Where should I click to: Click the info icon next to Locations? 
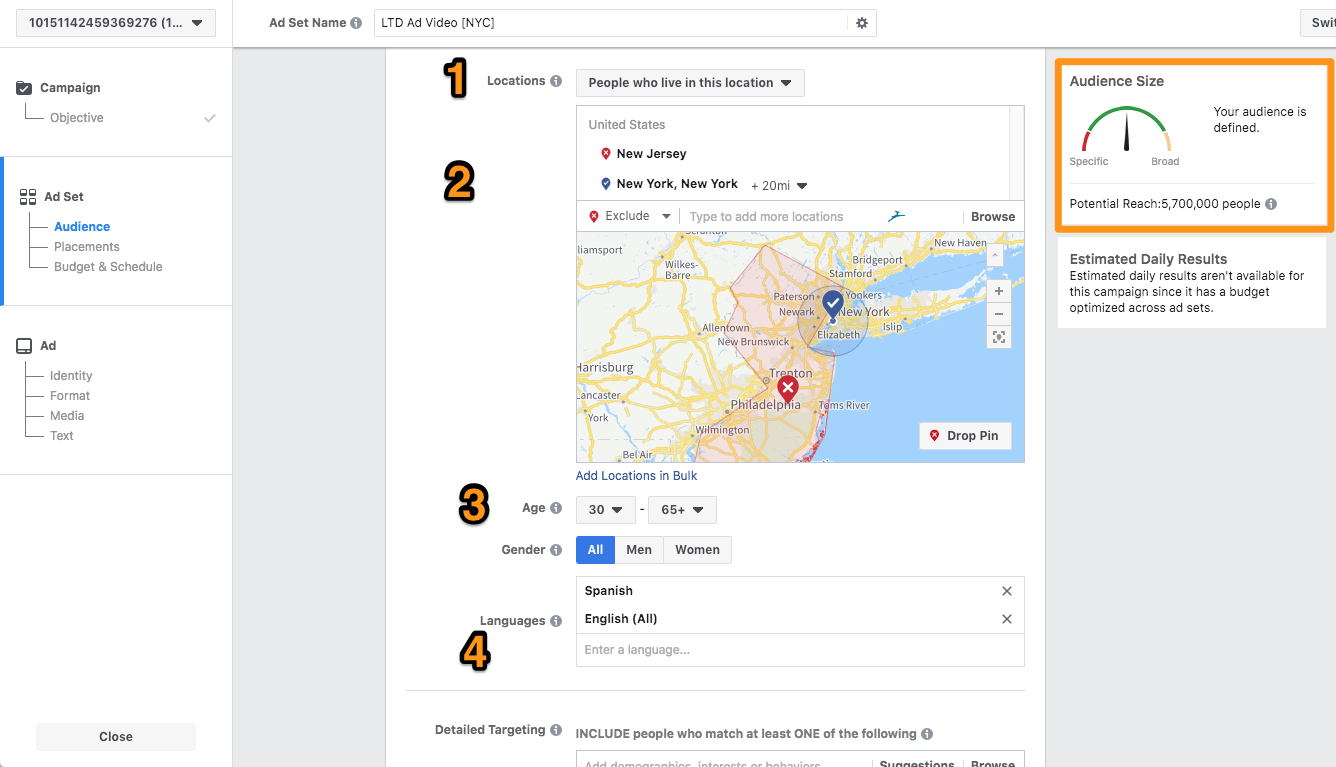556,81
